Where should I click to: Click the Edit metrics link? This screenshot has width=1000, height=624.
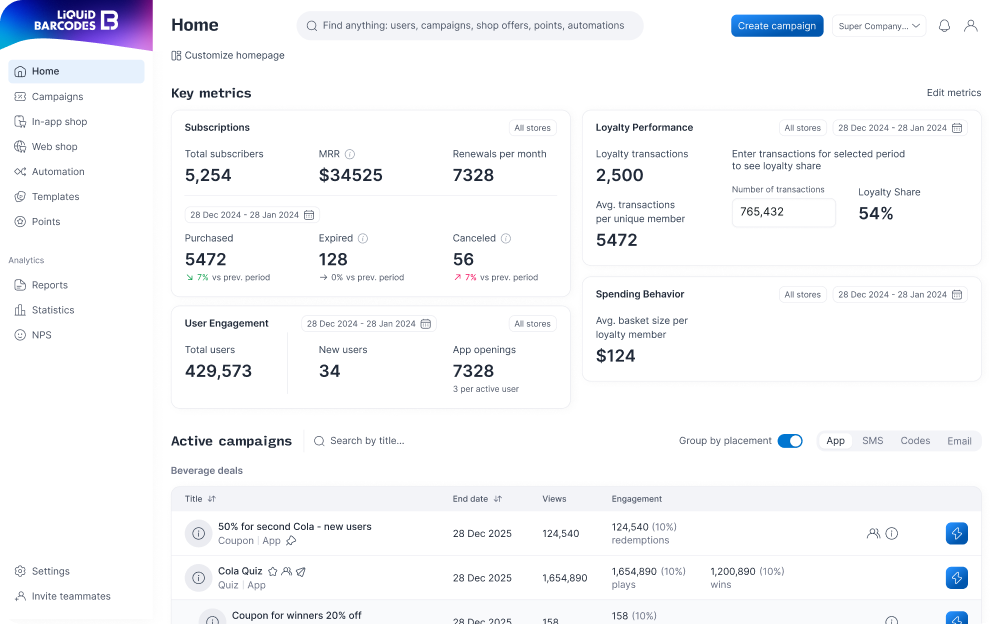pyautogui.click(x=954, y=92)
